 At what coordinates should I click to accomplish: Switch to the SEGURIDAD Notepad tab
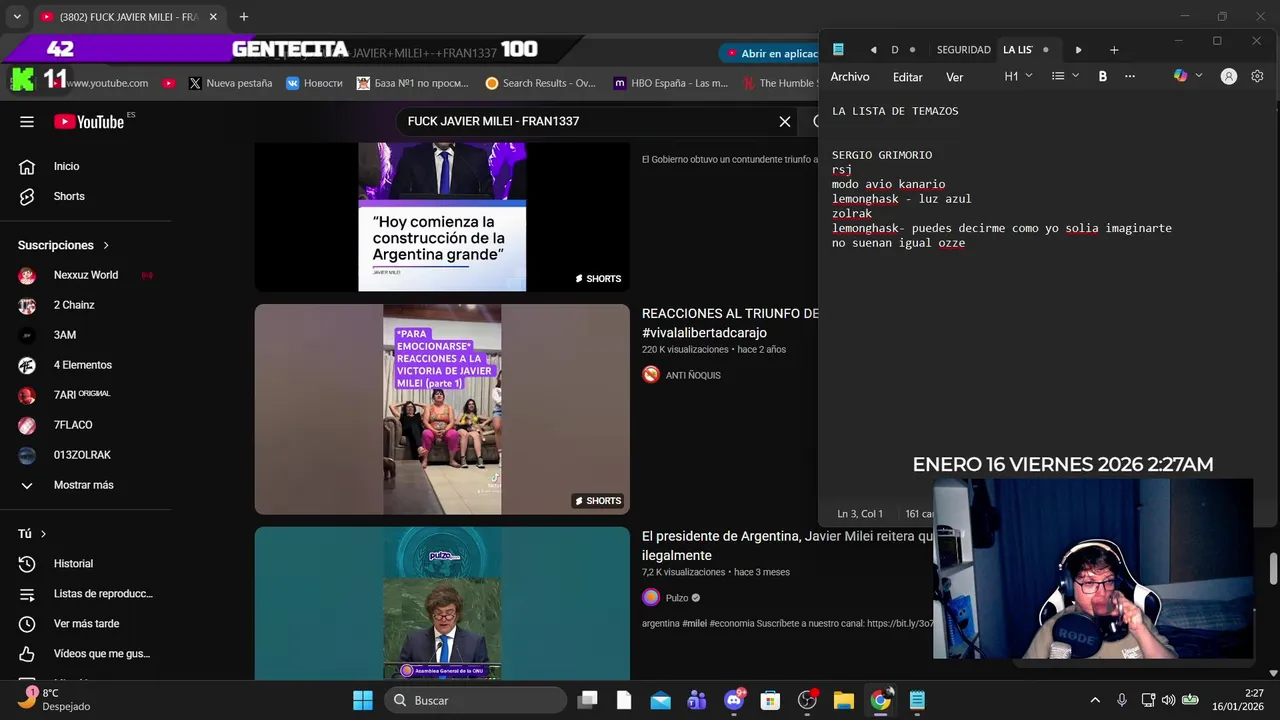[963, 50]
